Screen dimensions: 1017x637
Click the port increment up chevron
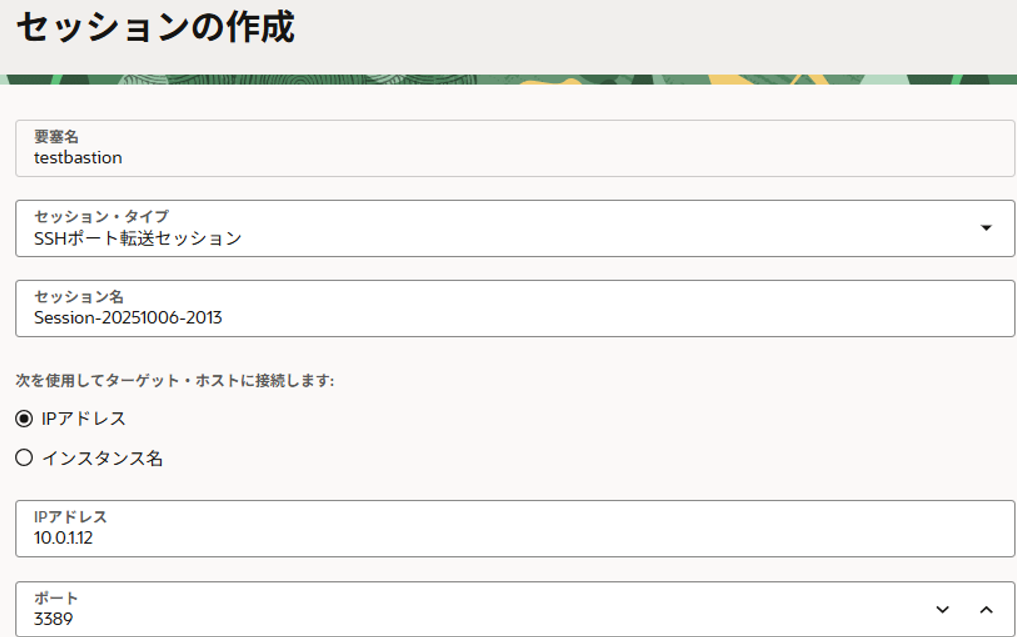click(x=986, y=610)
